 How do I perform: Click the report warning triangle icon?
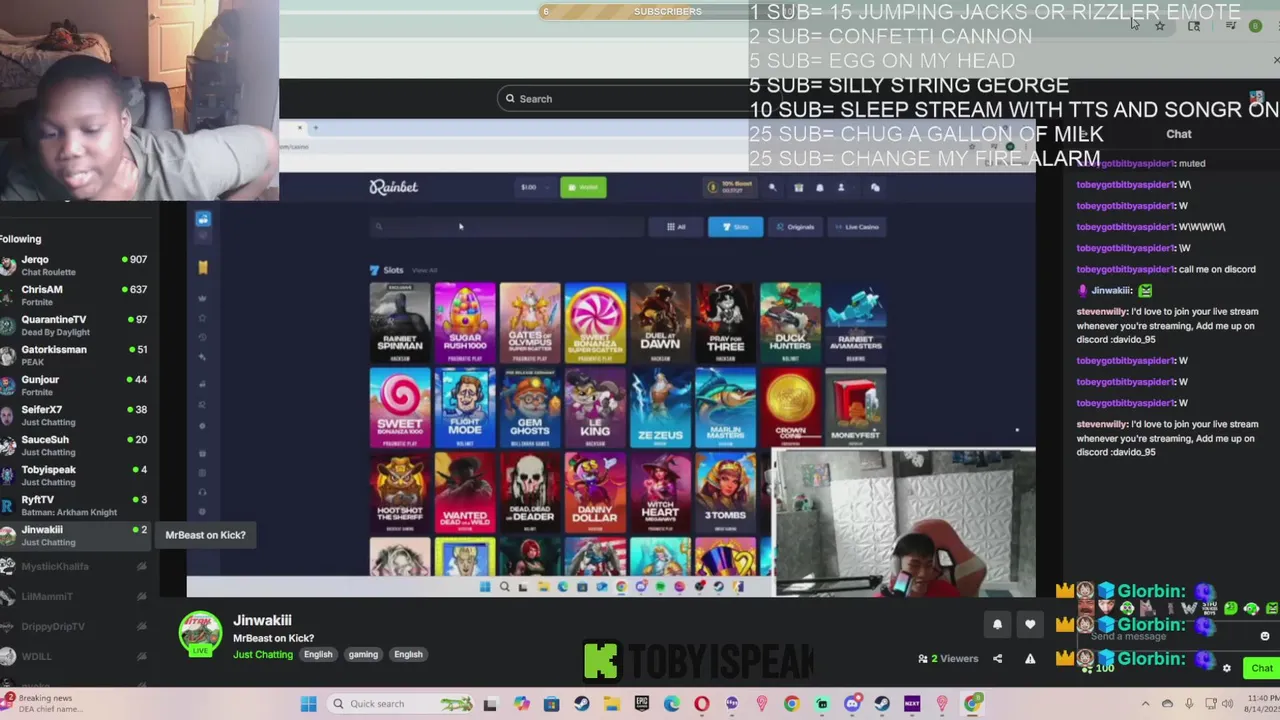pyautogui.click(x=1030, y=658)
